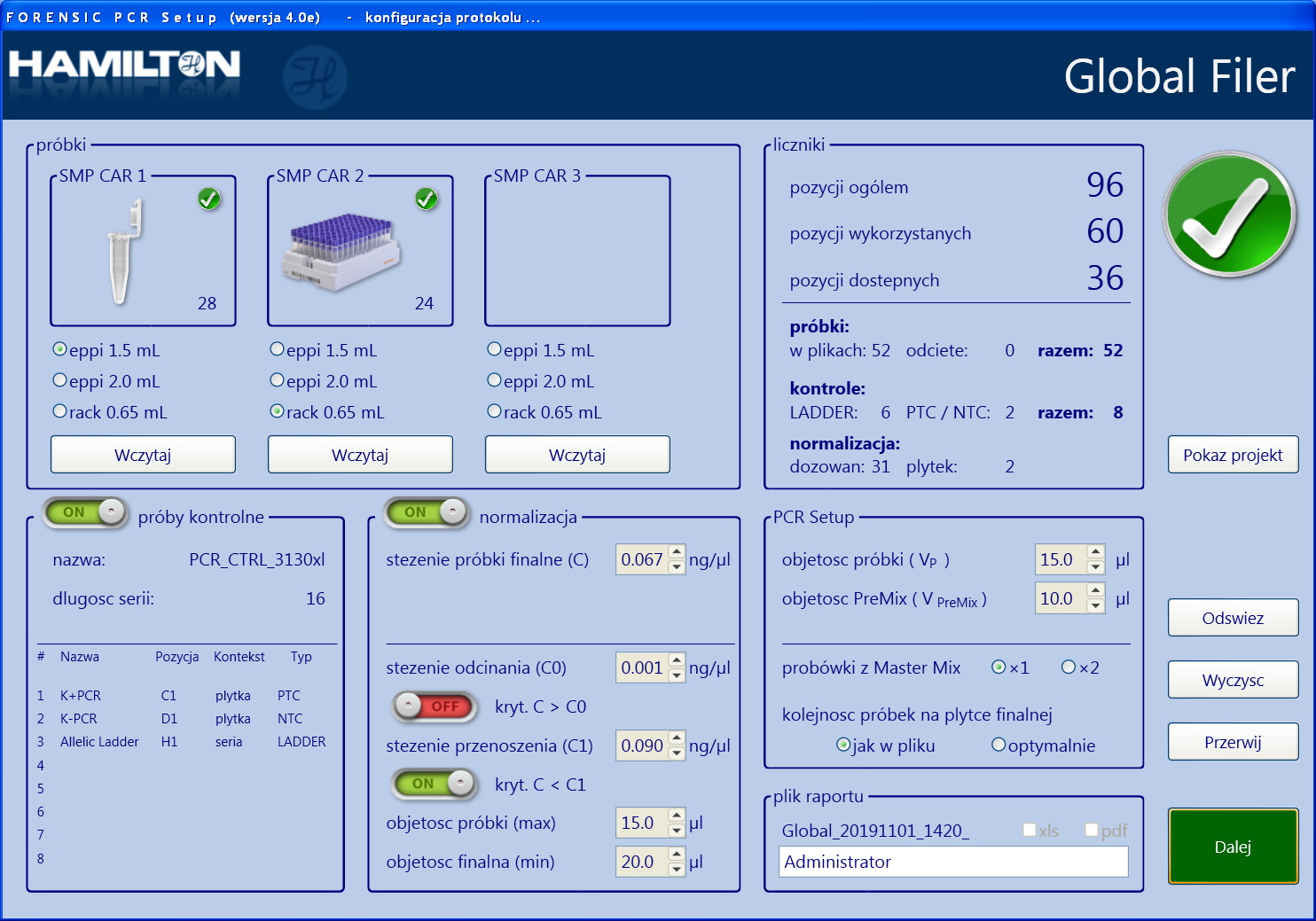The image size is (1316, 921).
Task: Click Wczytaj under SMP CAR 2
Action: tap(360, 455)
